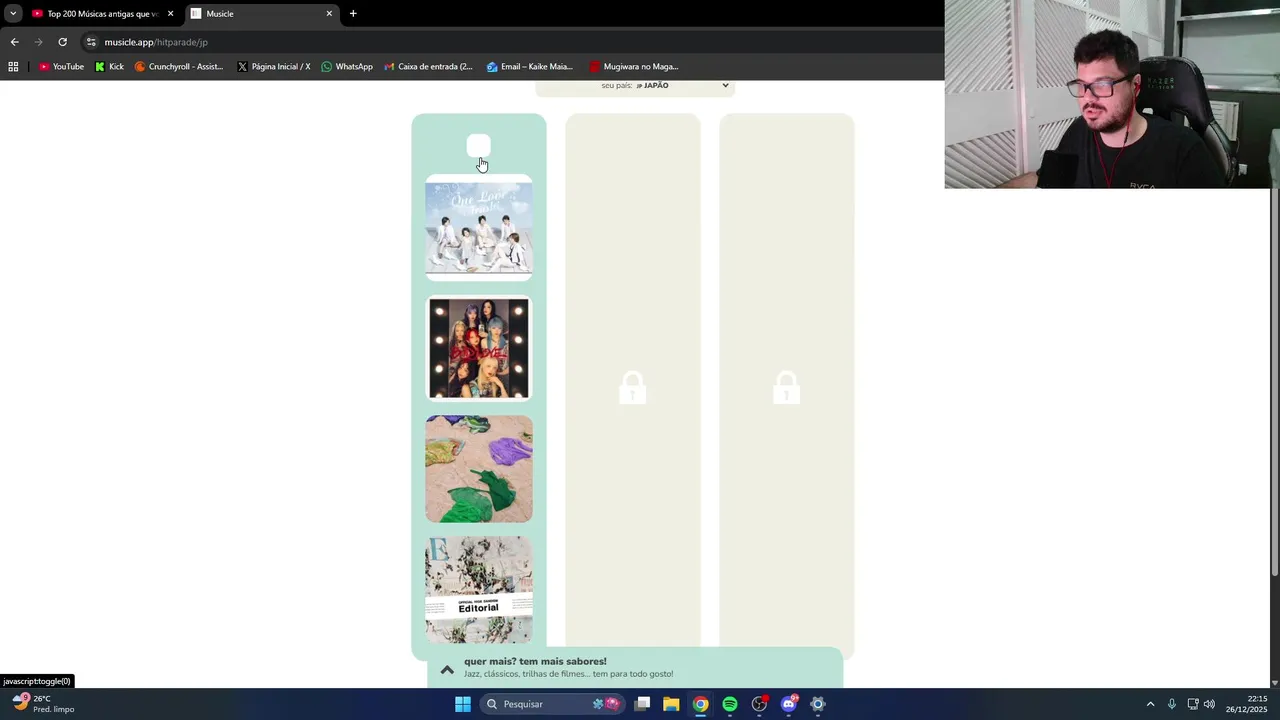Expand the 'quer mais? tem mais sabores!' banner
Image resolution: width=1280 pixels, height=720 pixels.
point(447,669)
